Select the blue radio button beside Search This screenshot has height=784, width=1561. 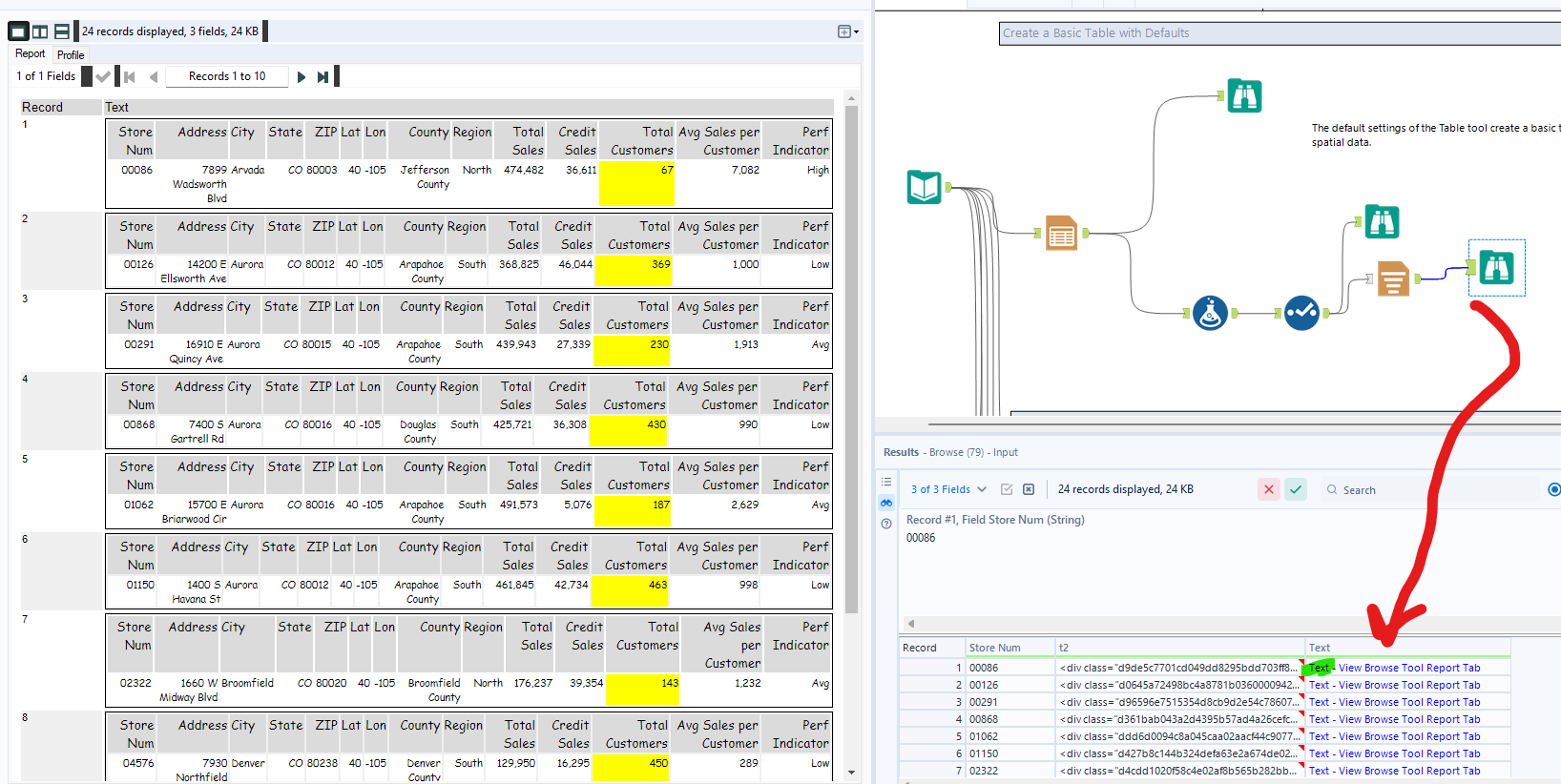pos(1553,489)
